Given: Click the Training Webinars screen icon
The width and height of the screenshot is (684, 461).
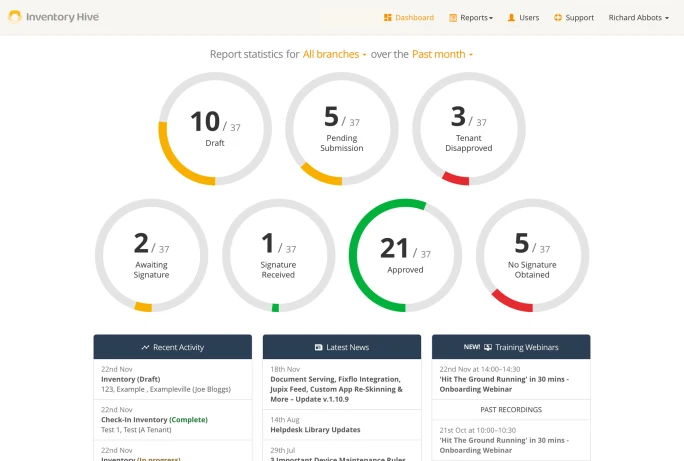Looking at the screenshot, I should (x=488, y=347).
